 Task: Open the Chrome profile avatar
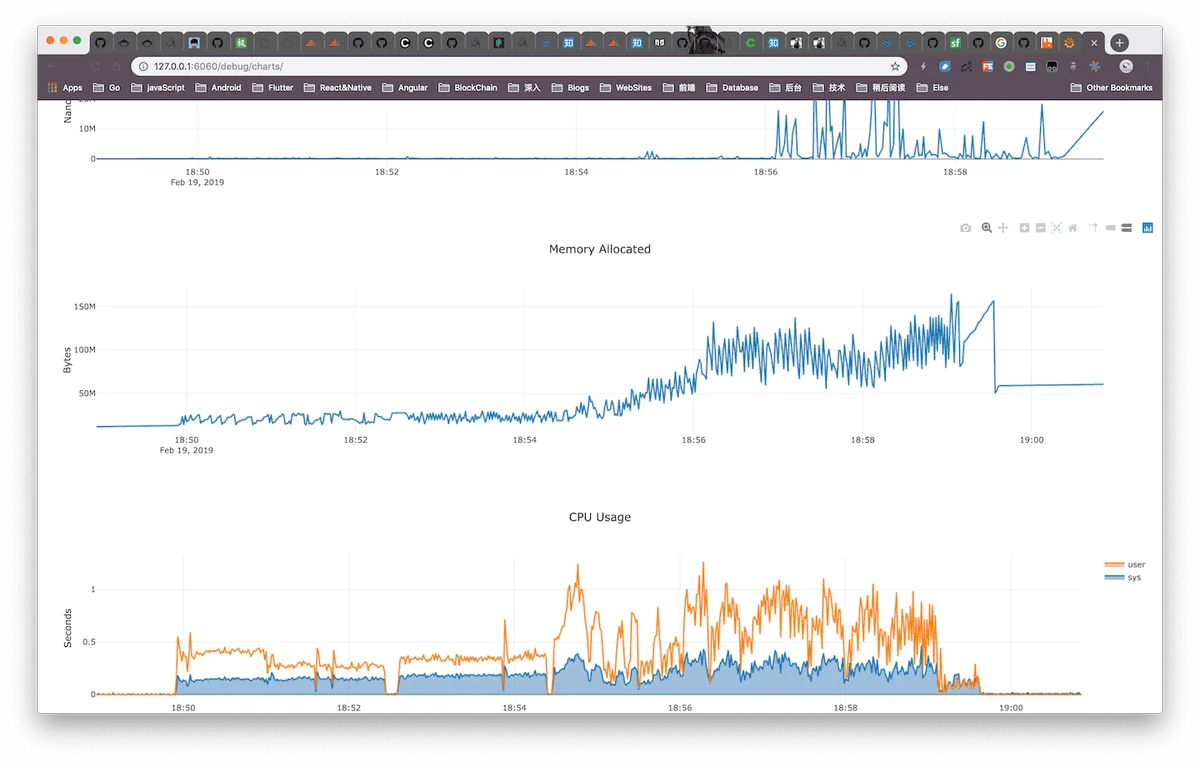coord(1126,66)
